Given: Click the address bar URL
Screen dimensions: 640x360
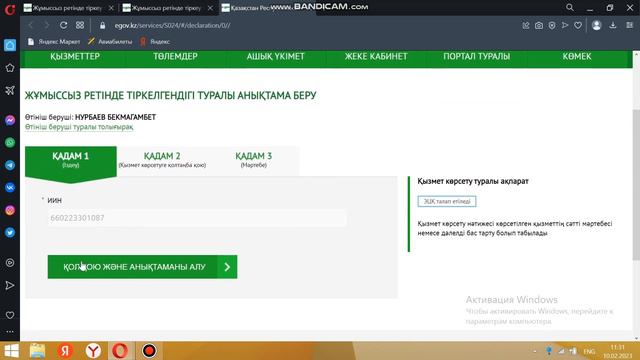Looking at the screenshot, I should pyautogui.click(x=172, y=25).
